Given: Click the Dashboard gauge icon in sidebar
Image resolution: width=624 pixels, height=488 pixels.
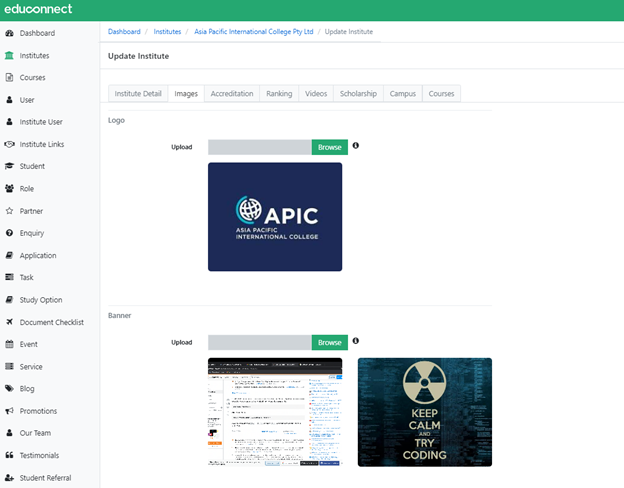Looking at the screenshot, I should coord(9,33).
